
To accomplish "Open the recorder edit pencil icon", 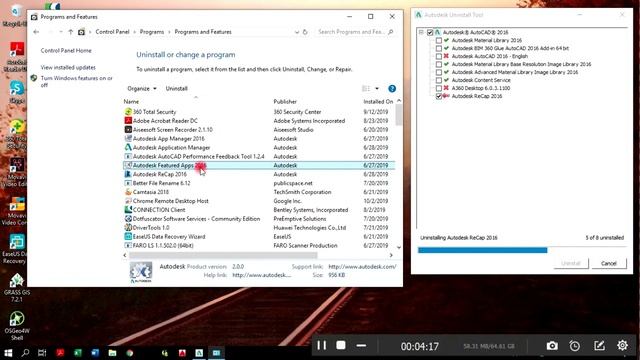I will [599, 346].
